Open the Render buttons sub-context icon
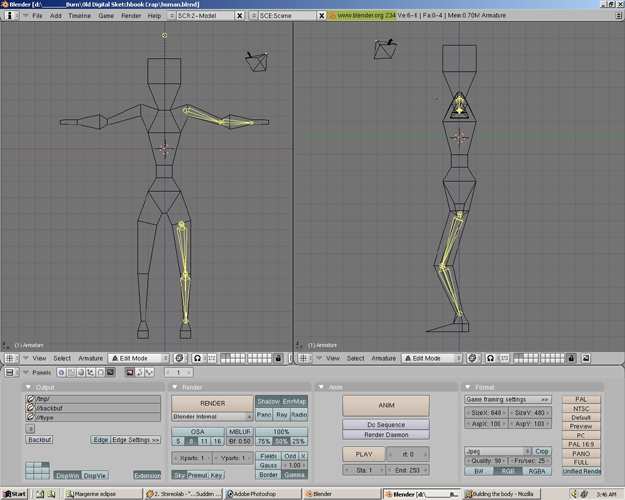This screenshot has height=500, width=625. [x=130, y=372]
